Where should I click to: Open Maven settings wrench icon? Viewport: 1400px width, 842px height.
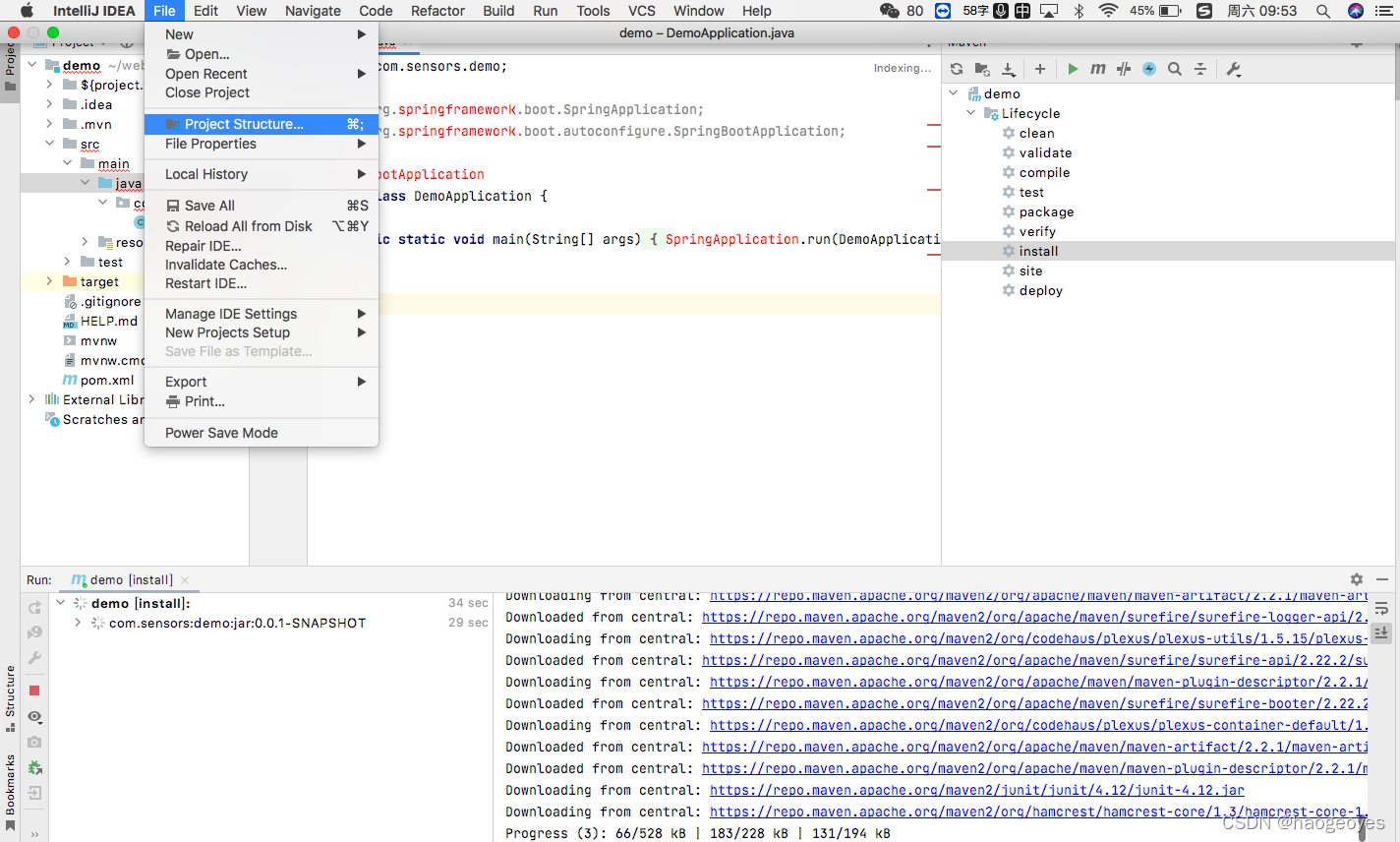point(1234,69)
